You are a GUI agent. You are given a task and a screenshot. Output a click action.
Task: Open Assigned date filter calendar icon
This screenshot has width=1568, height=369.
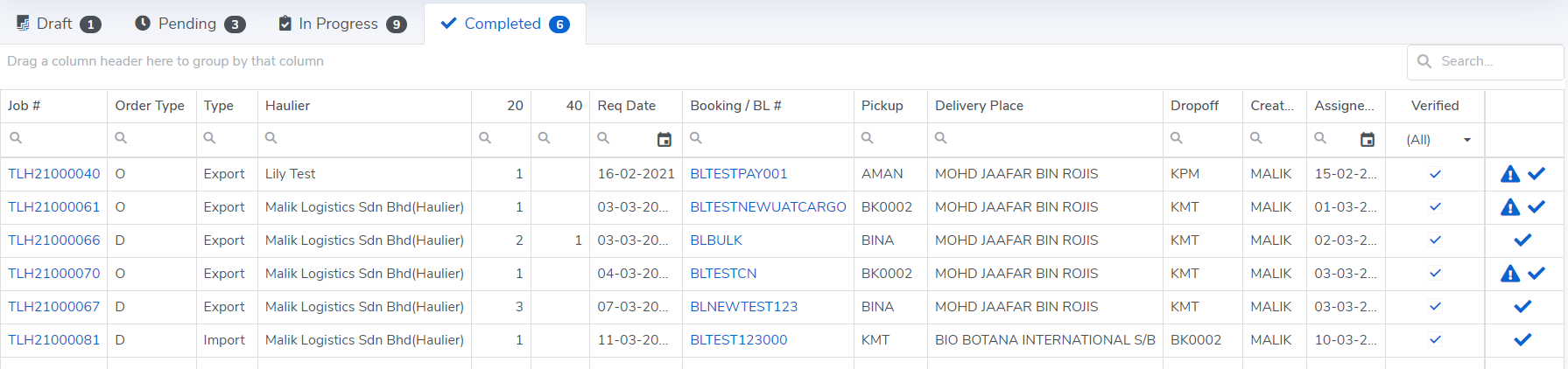1368,140
